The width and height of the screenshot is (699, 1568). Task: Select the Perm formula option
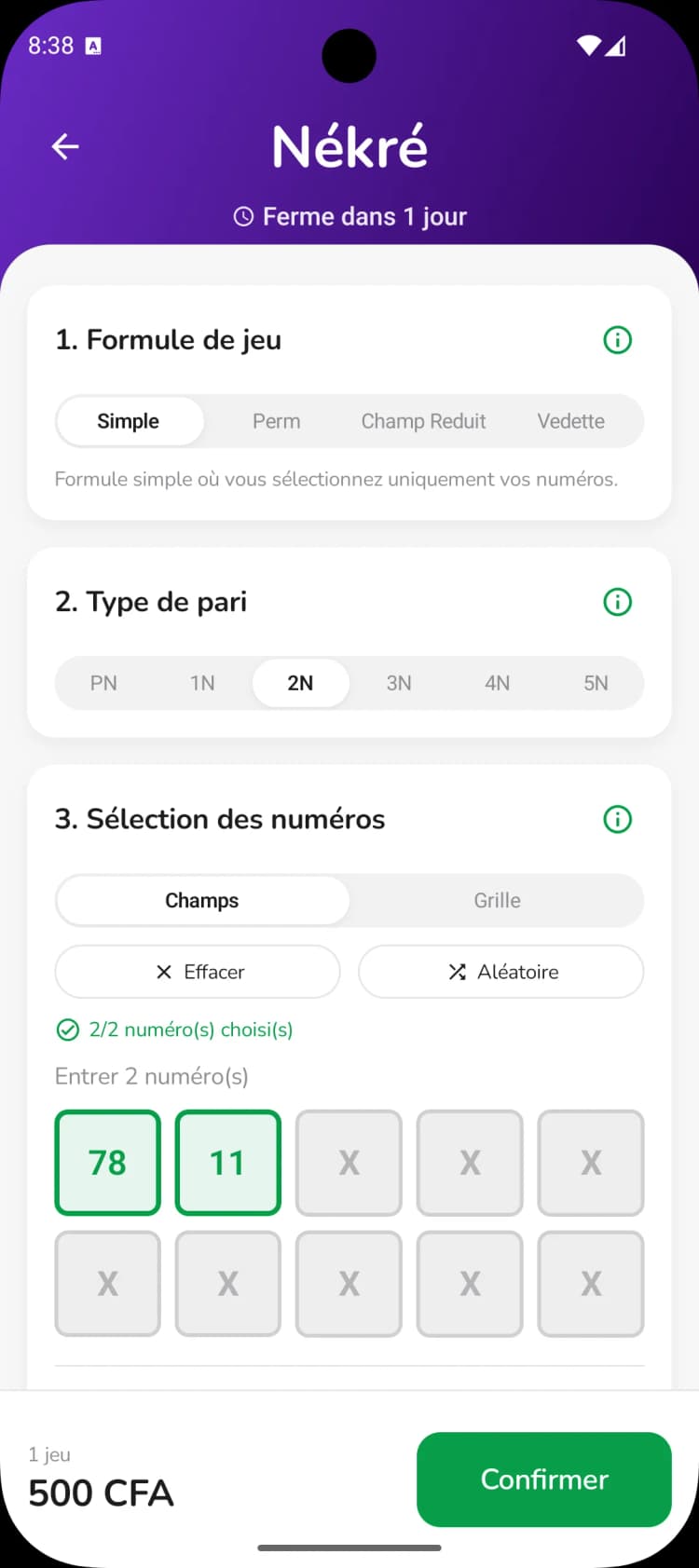coord(276,421)
